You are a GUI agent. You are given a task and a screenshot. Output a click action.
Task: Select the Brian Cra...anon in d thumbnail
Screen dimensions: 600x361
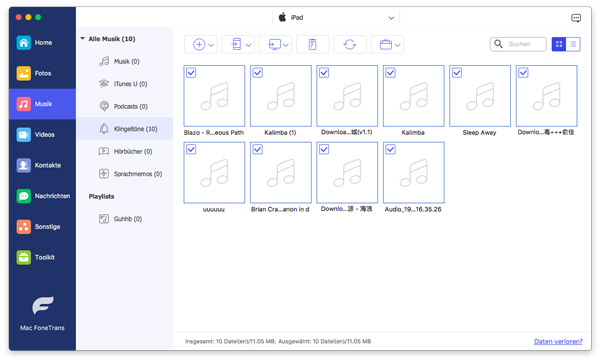coord(281,173)
